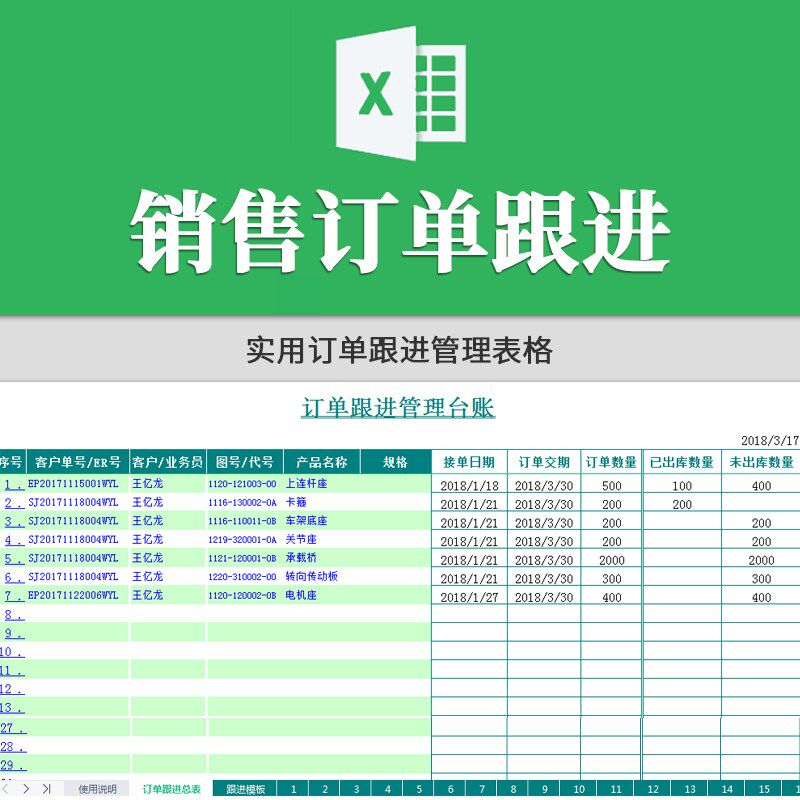800x800 pixels.
Task: Select code cell 1219-320001-0A
Action: click(242, 540)
